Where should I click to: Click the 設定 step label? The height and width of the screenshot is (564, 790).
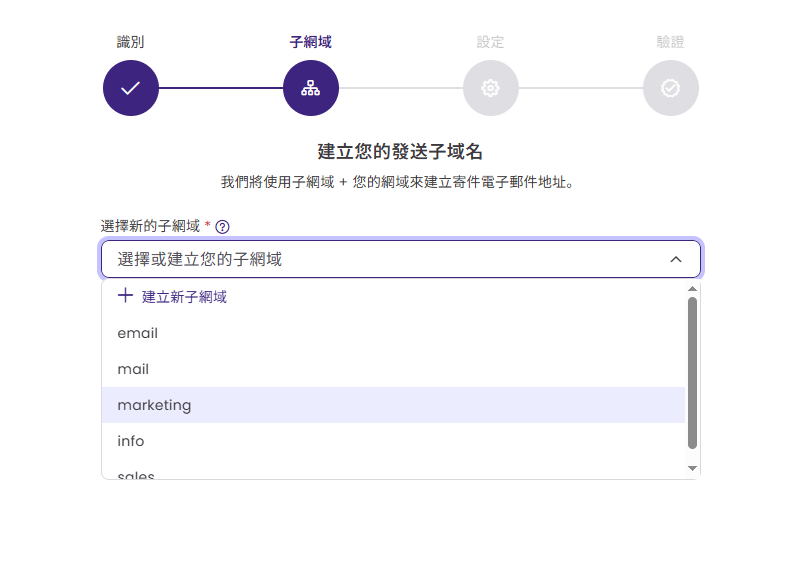pyautogui.click(x=490, y=42)
